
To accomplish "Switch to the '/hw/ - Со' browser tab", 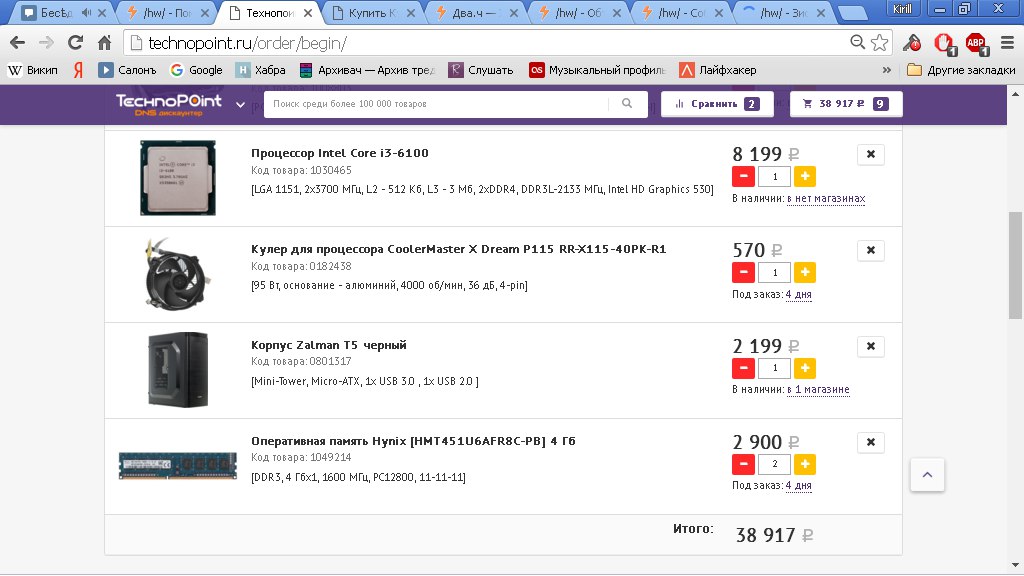I will click(x=682, y=12).
